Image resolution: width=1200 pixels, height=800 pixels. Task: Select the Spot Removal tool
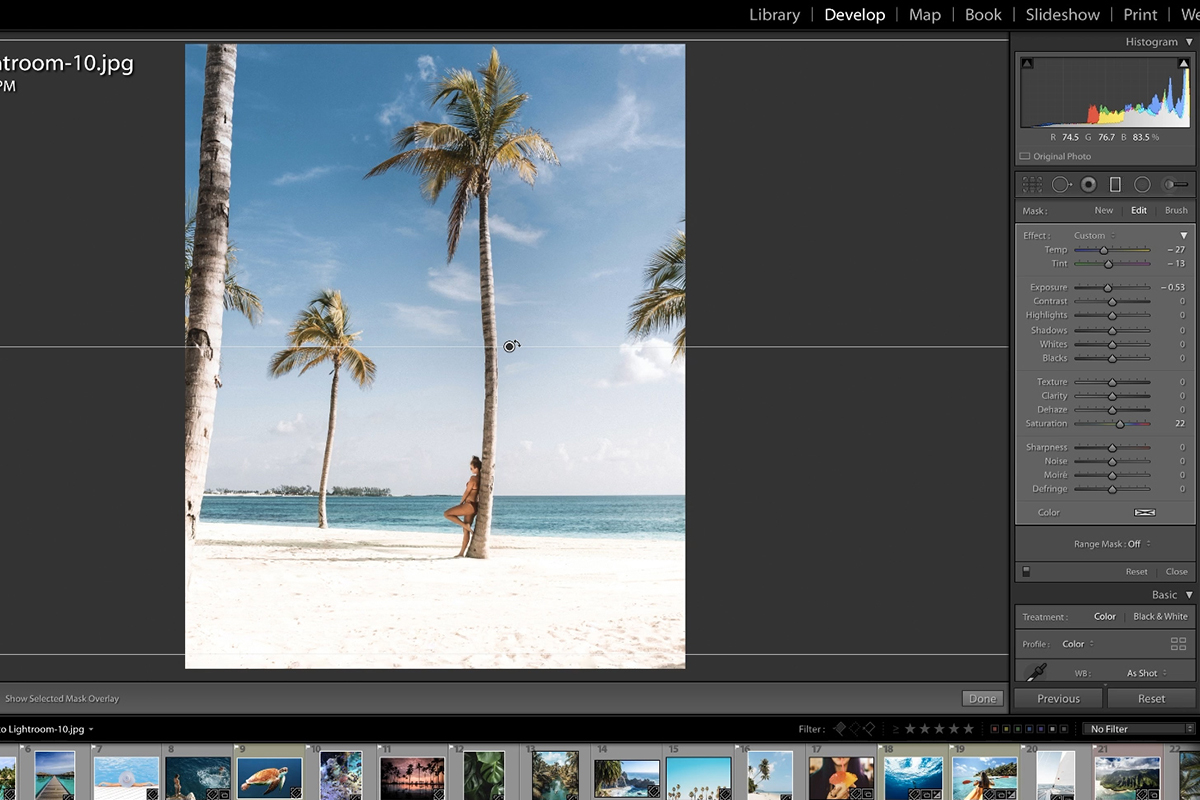coord(1061,185)
